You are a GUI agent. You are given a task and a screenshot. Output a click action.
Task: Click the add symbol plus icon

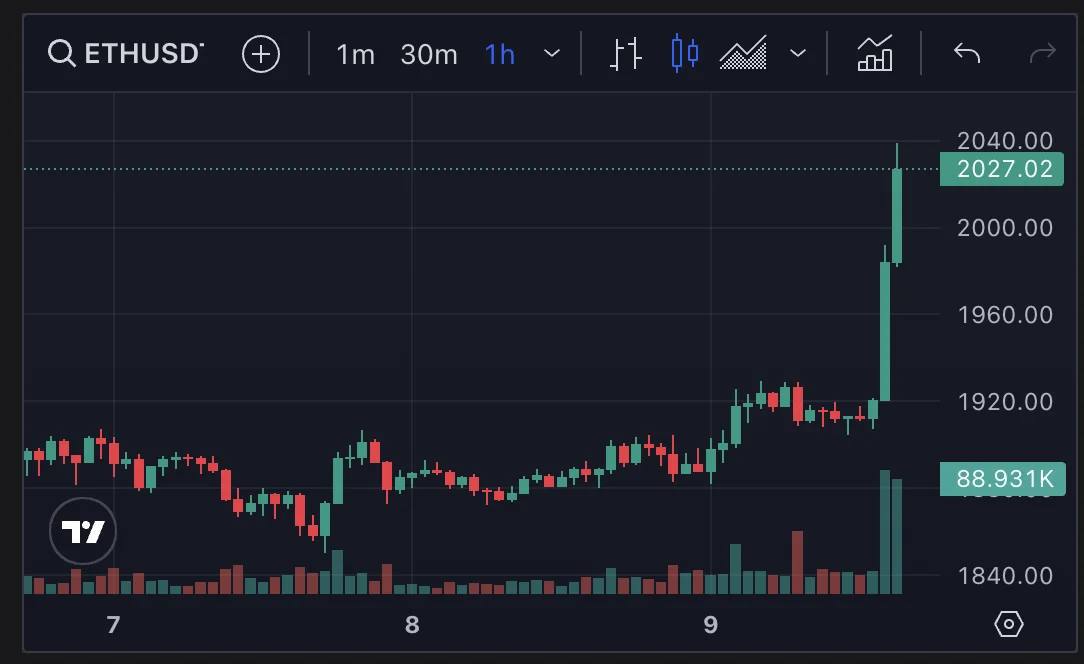[x=261, y=53]
